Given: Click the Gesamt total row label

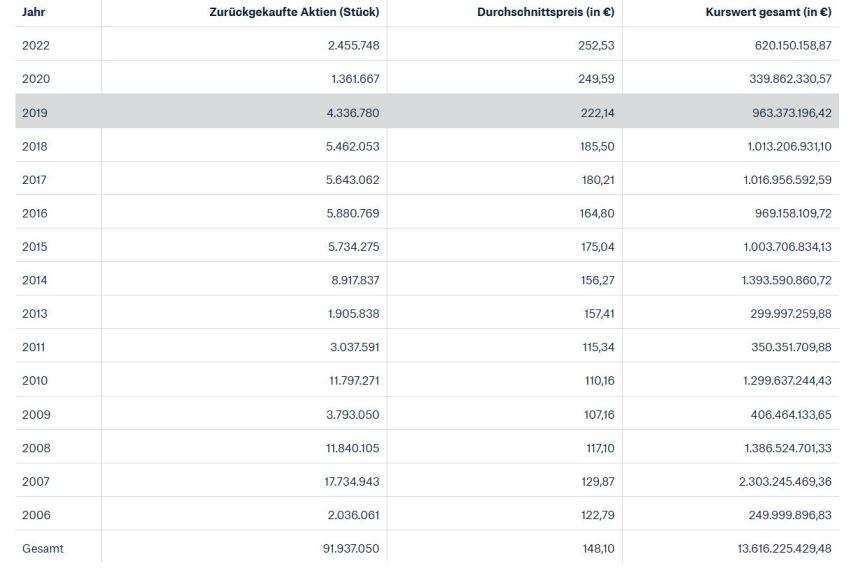Looking at the screenshot, I should 42,549.
